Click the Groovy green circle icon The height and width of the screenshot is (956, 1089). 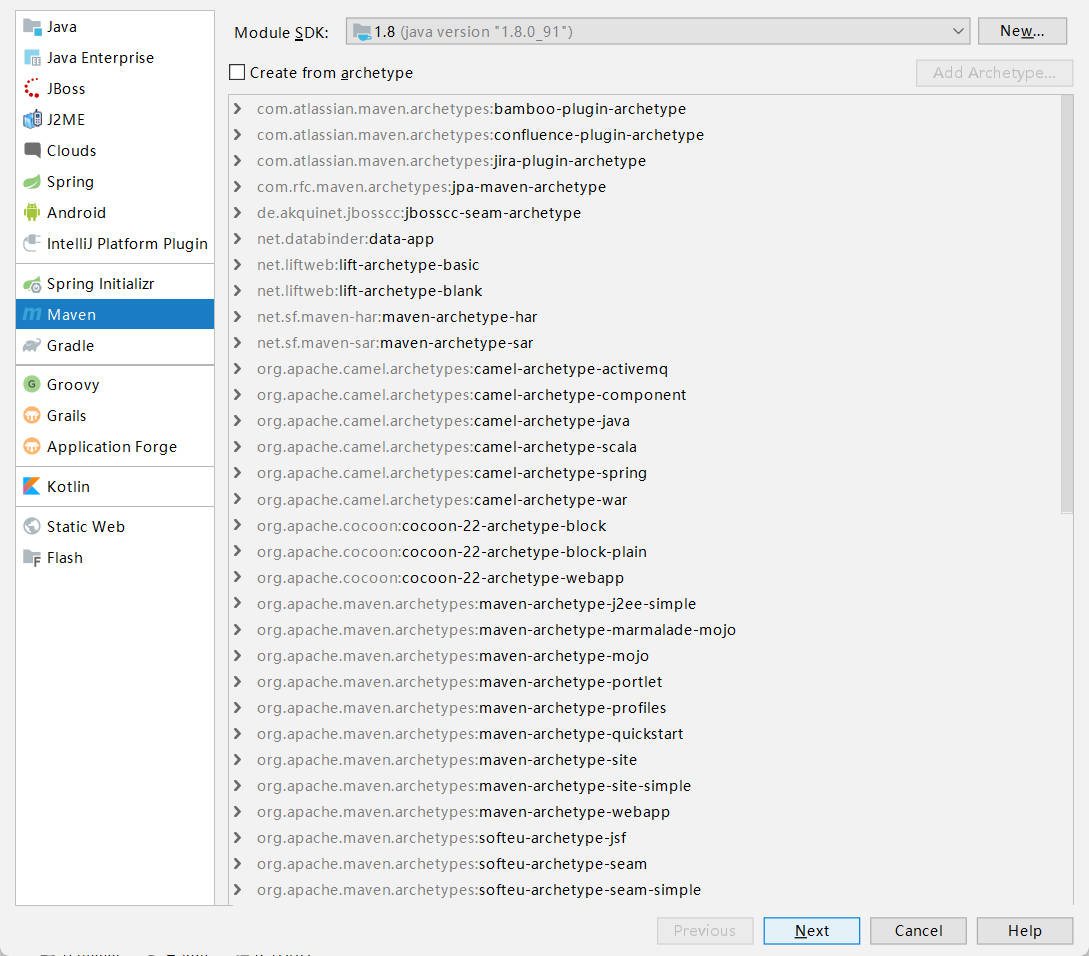32,385
